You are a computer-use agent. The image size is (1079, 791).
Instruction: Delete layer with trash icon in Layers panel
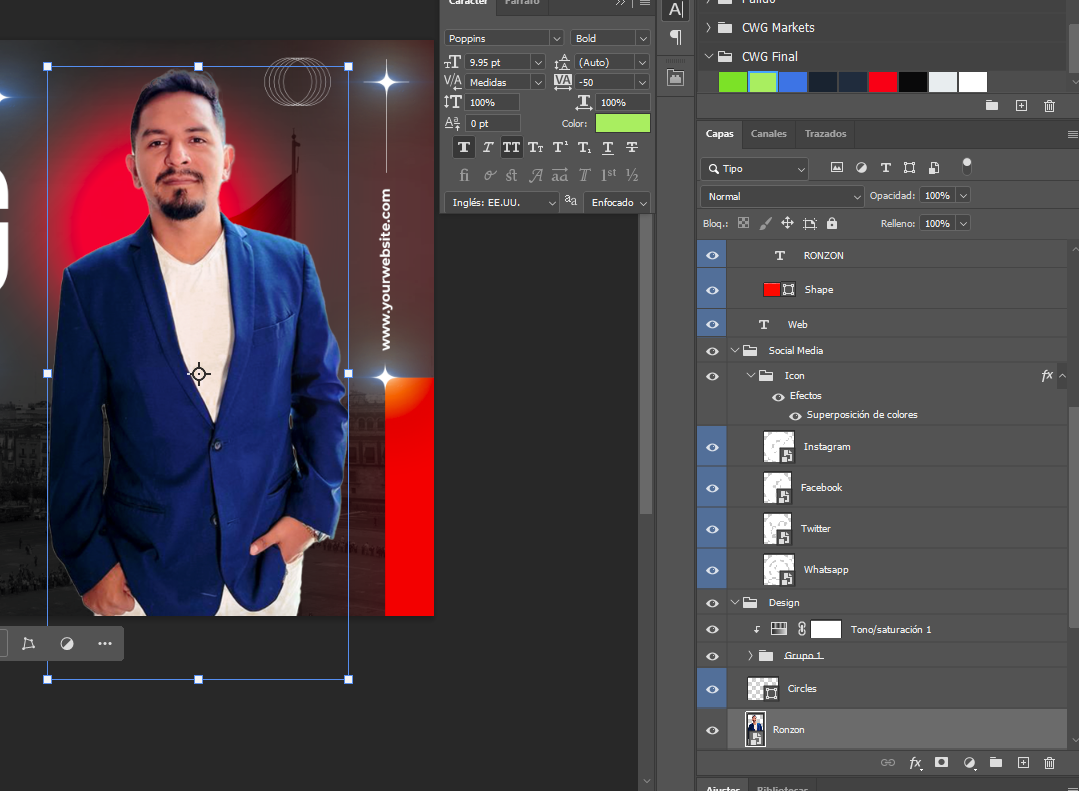pyautogui.click(x=1049, y=763)
